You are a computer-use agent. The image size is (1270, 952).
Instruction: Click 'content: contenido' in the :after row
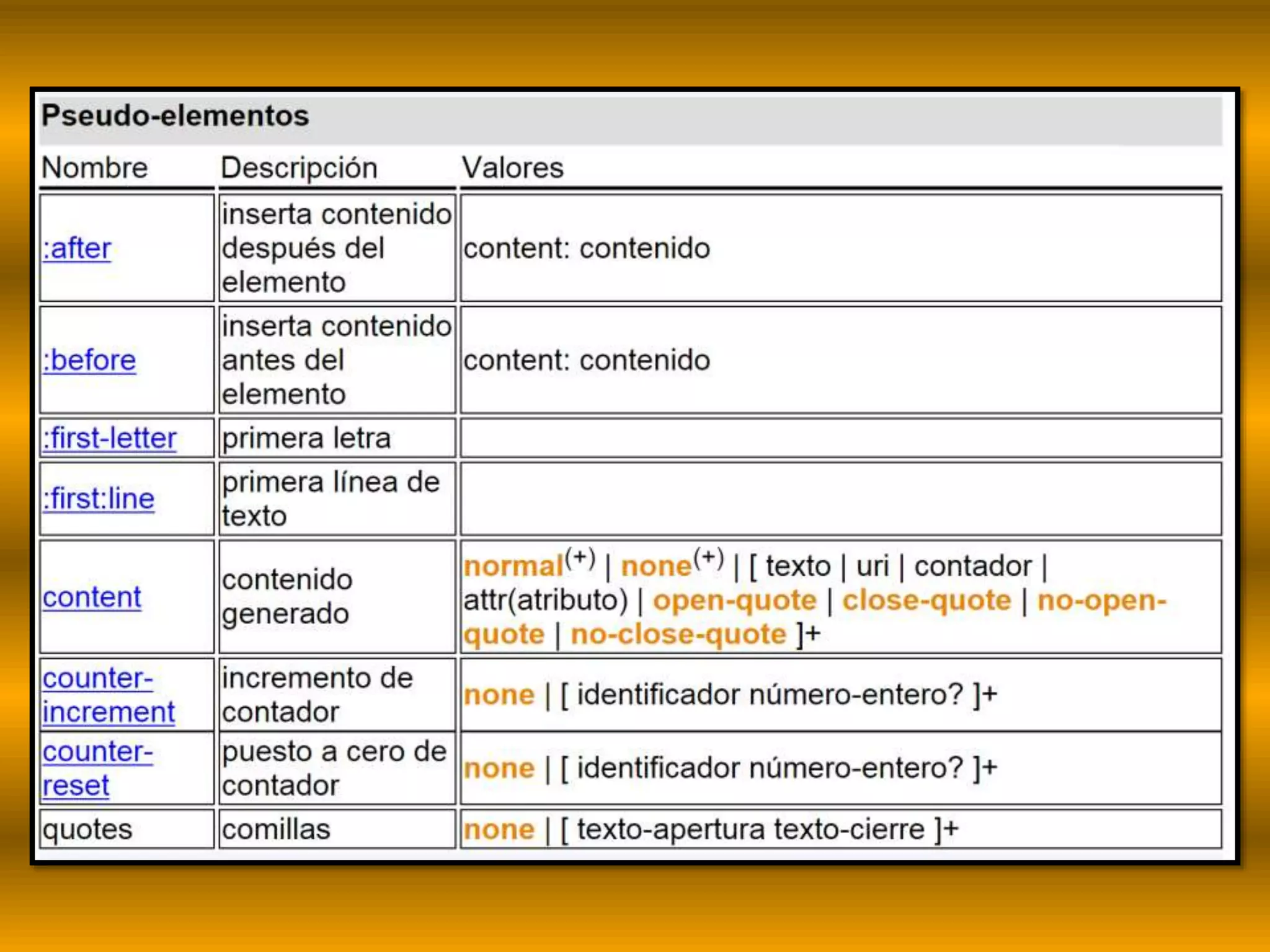[x=587, y=249]
